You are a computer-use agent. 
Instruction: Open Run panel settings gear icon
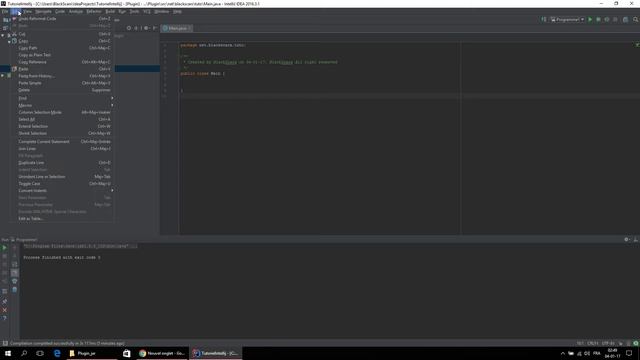627,240
